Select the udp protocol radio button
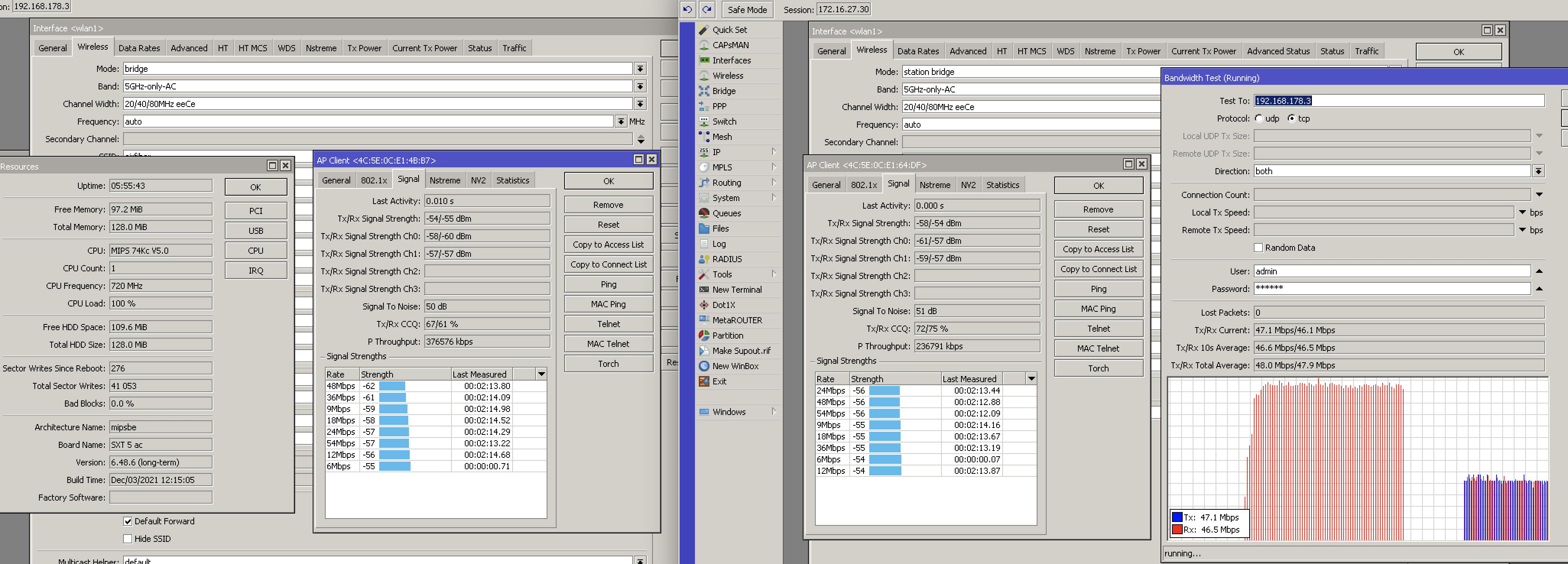The height and width of the screenshot is (564, 1568). [1260, 118]
